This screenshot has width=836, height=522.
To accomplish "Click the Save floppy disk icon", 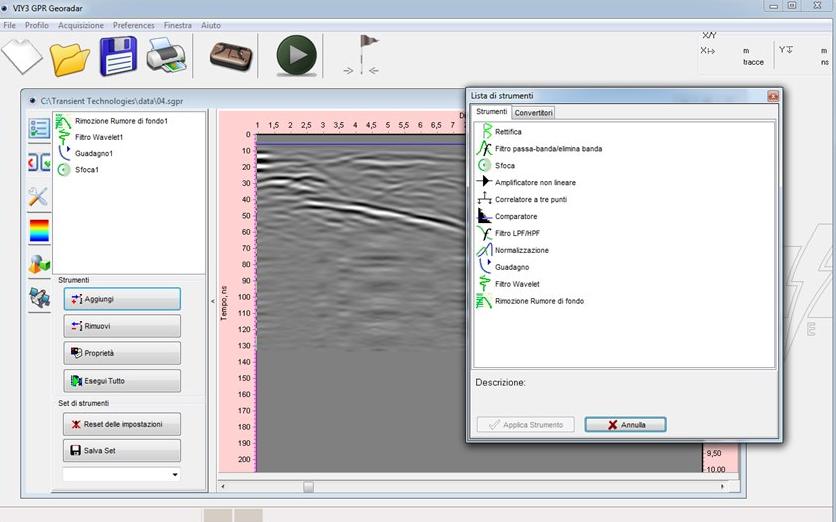I will click(x=117, y=55).
